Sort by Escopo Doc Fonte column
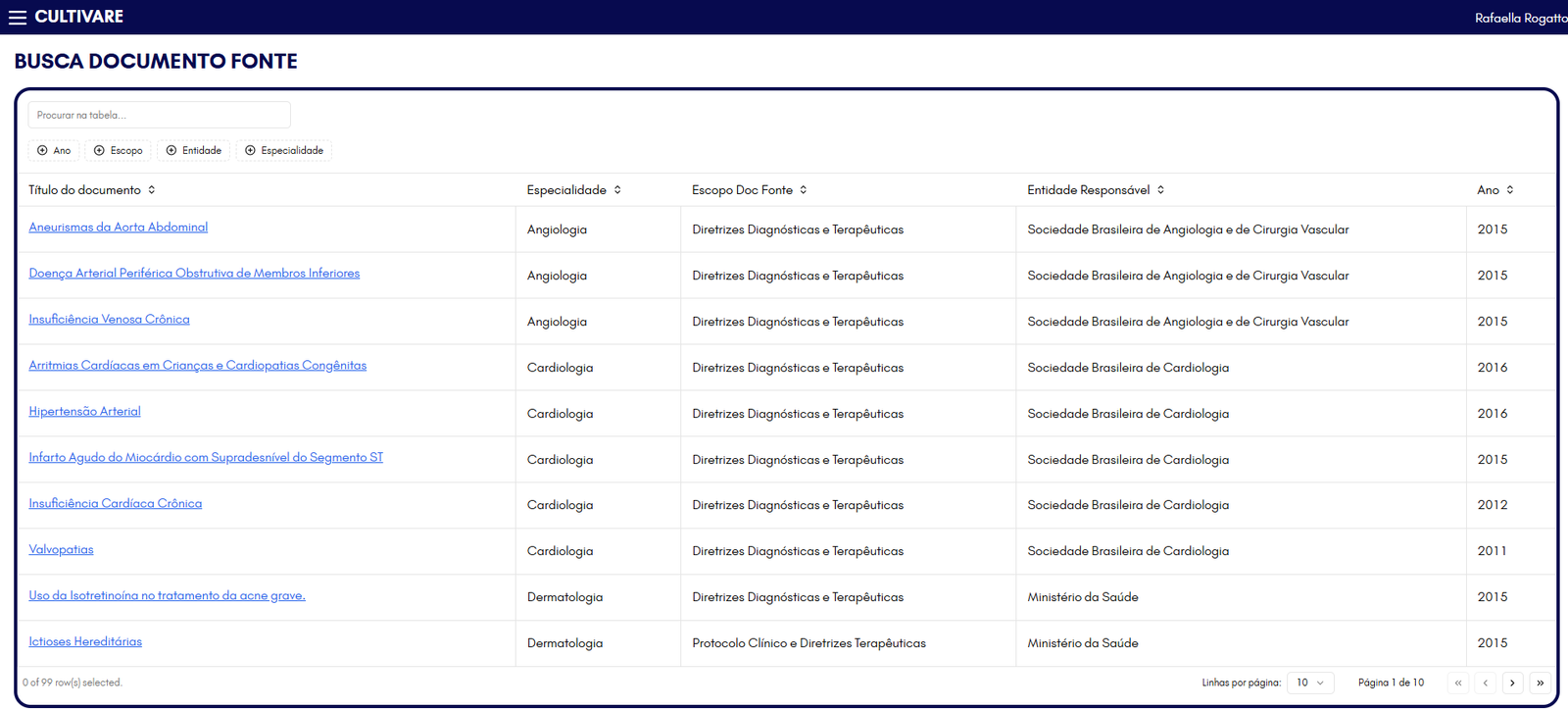The height and width of the screenshot is (709, 1568). 749,190
